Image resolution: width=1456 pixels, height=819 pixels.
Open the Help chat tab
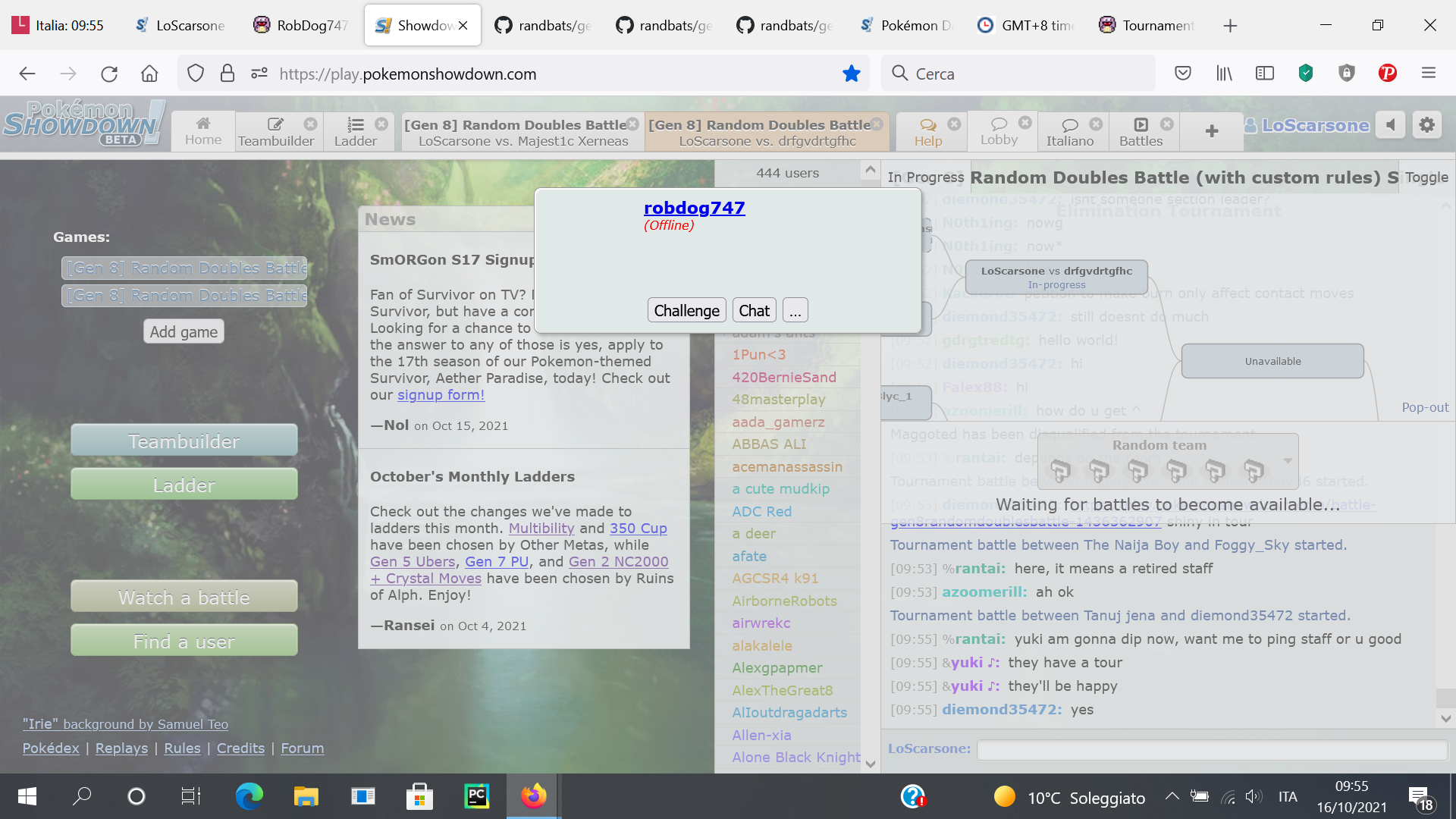(928, 131)
